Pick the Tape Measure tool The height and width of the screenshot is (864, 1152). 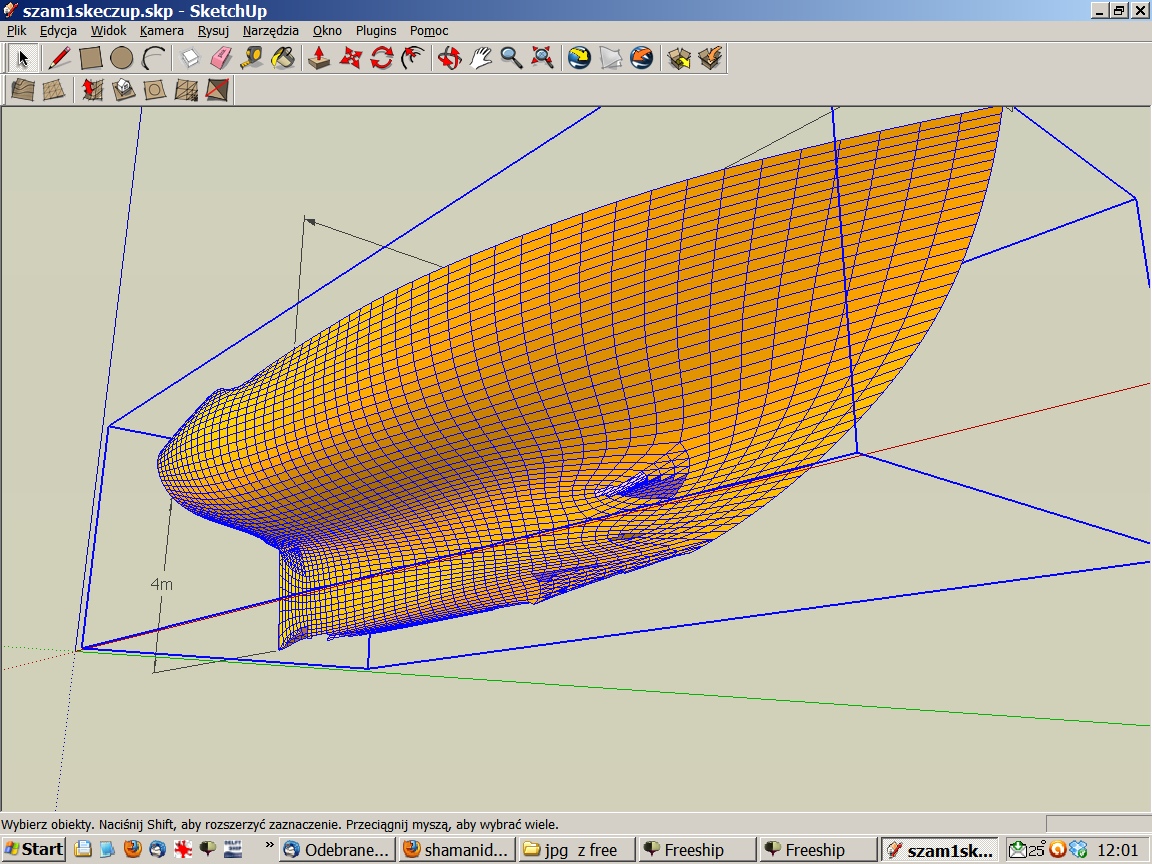point(252,58)
